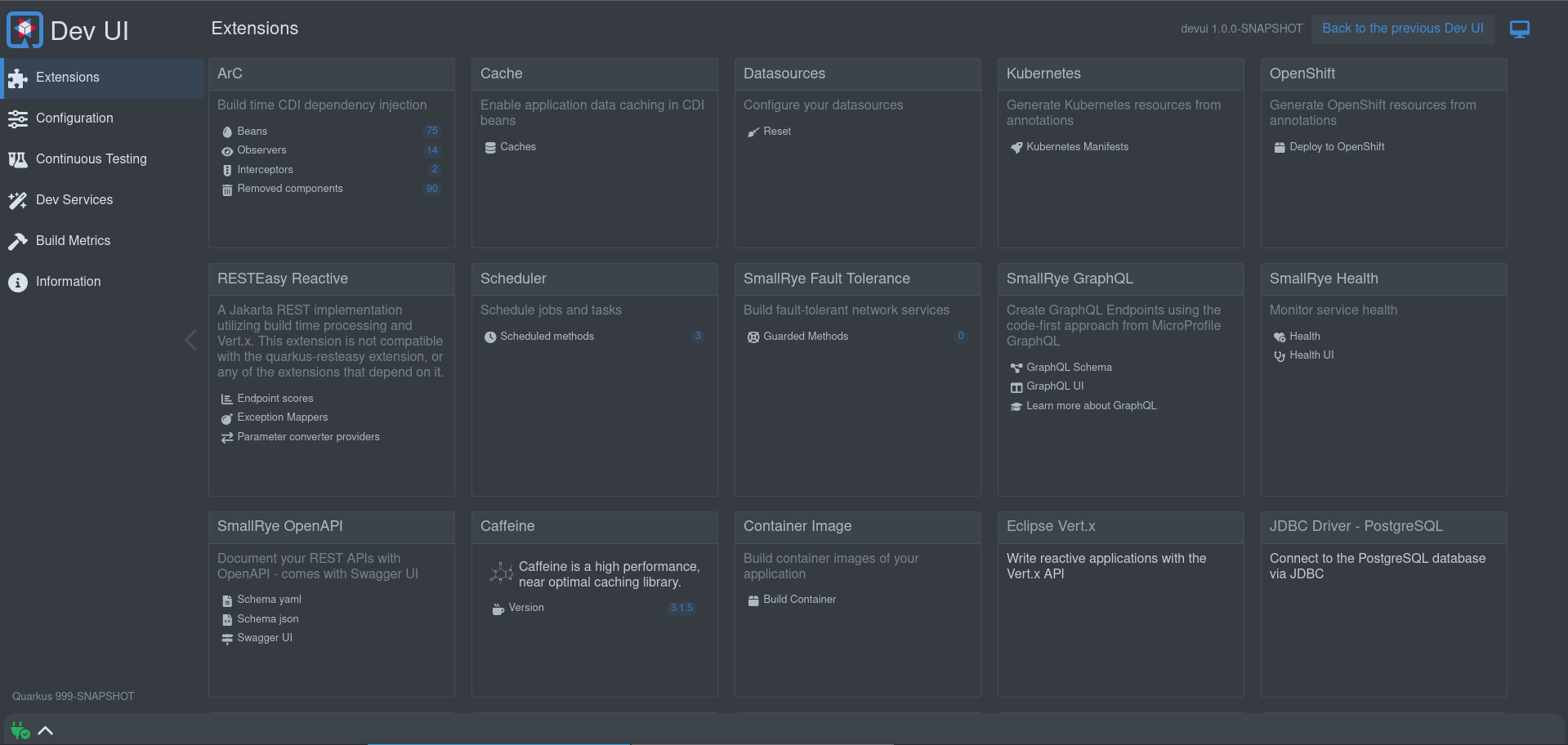Open the ArC Beans link

(x=252, y=132)
